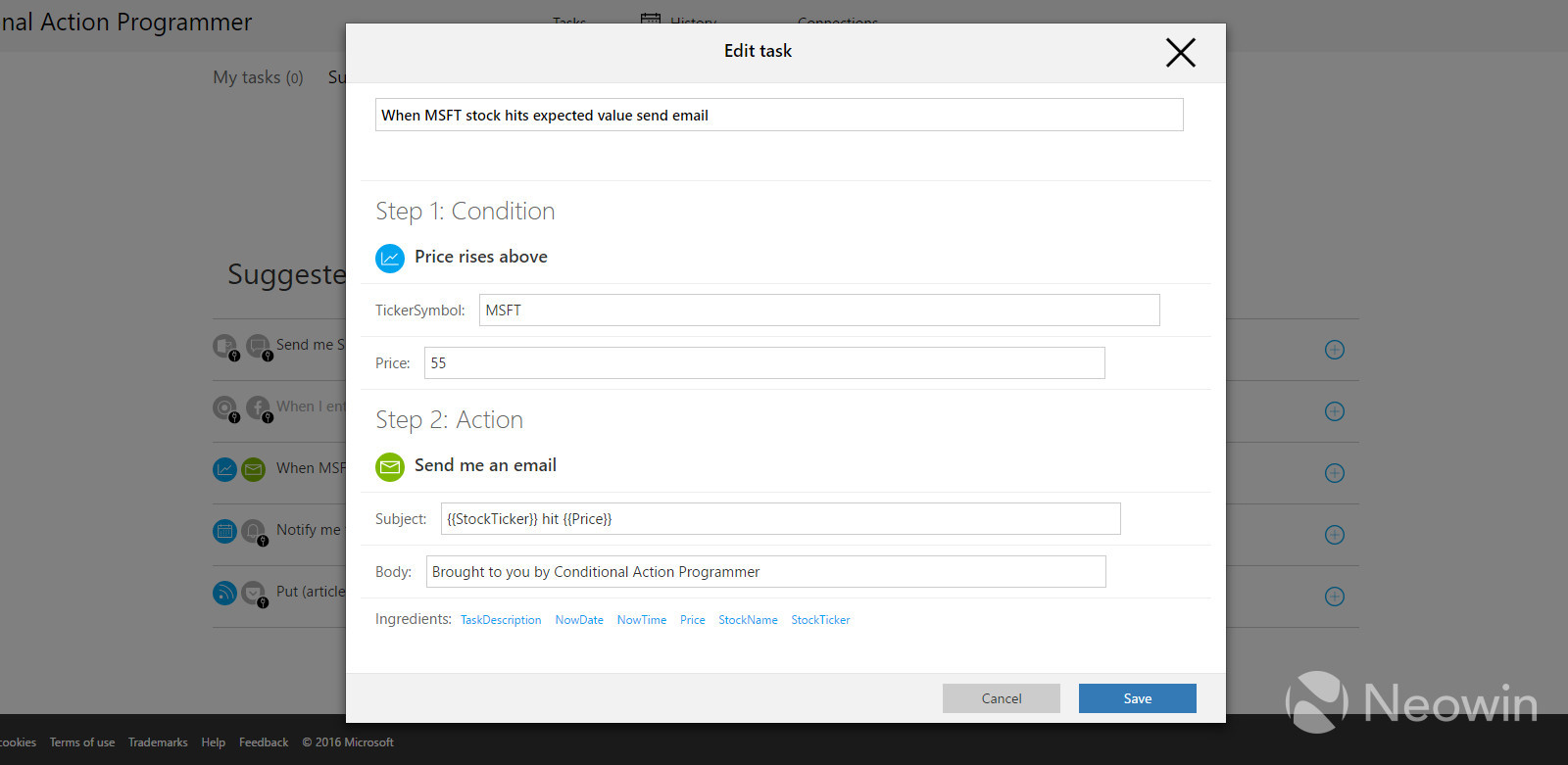
Task: Close the Edit task dialog with X
Action: coord(1180,52)
